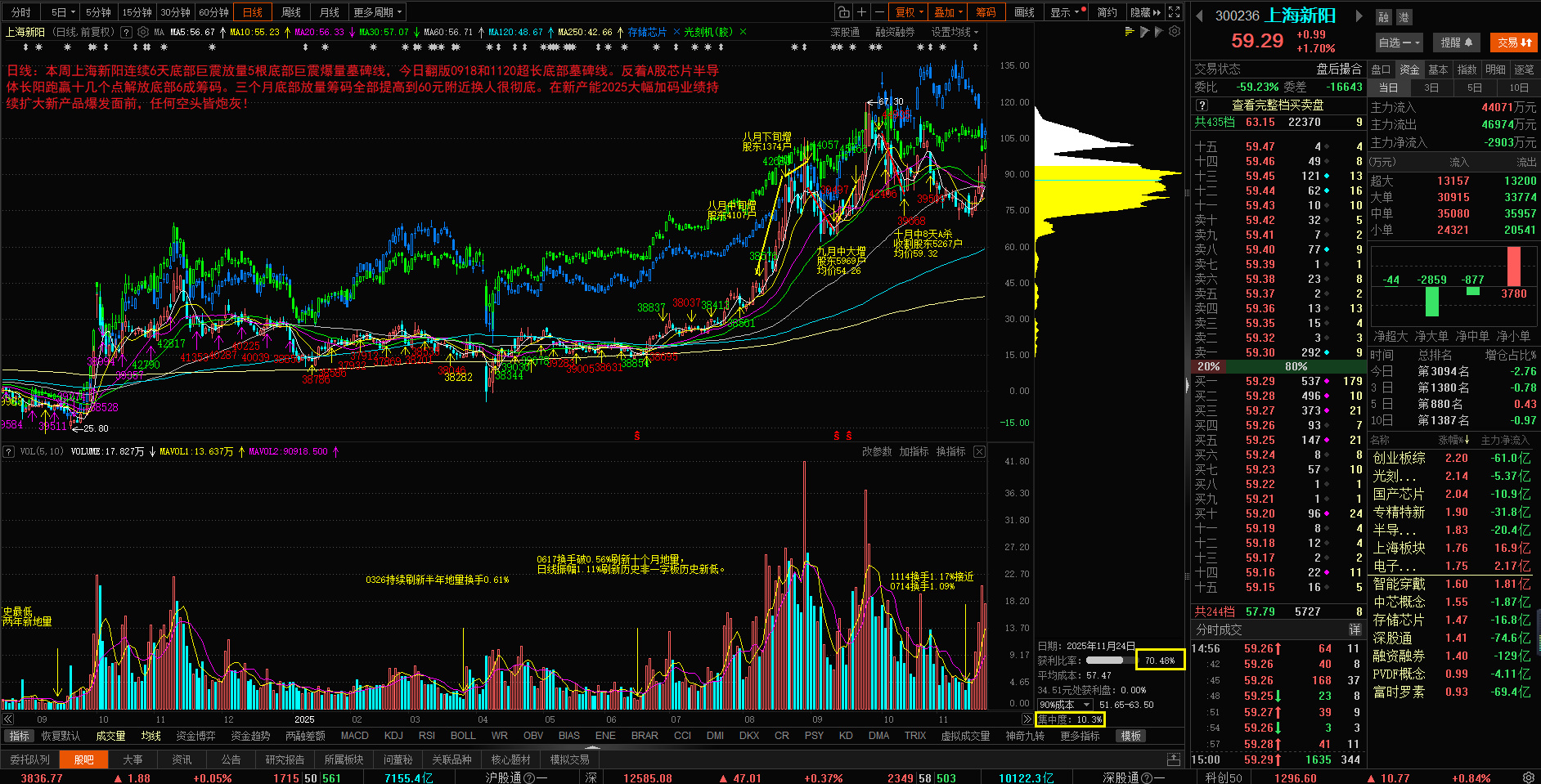
Task: Toggle 深股通 indicator above chart
Action: [845, 32]
